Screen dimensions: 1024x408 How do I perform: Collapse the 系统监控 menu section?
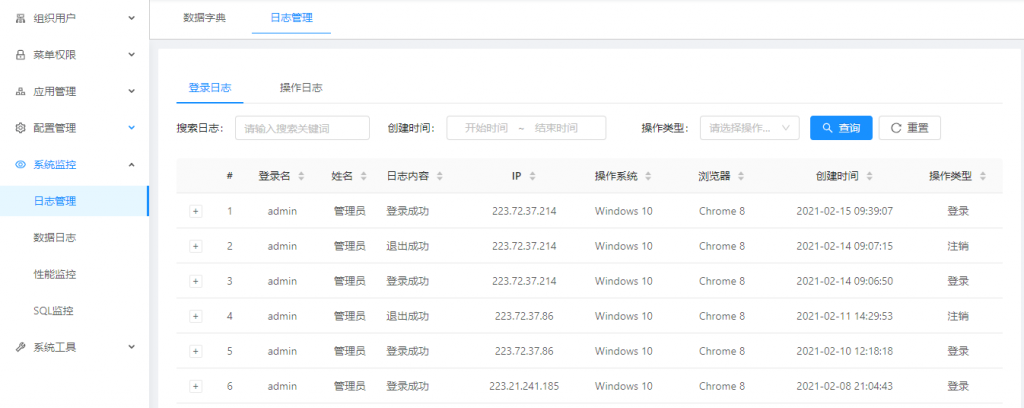(132, 164)
